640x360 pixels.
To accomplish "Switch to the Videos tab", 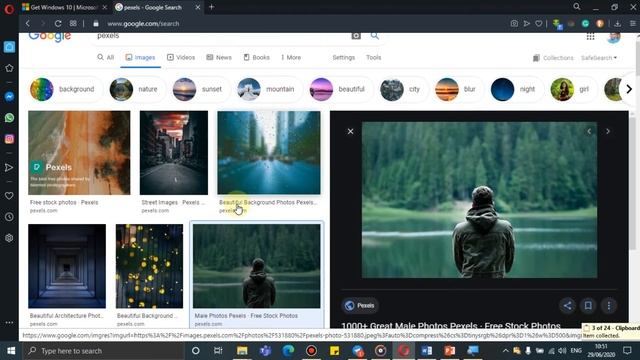I will [x=181, y=58].
